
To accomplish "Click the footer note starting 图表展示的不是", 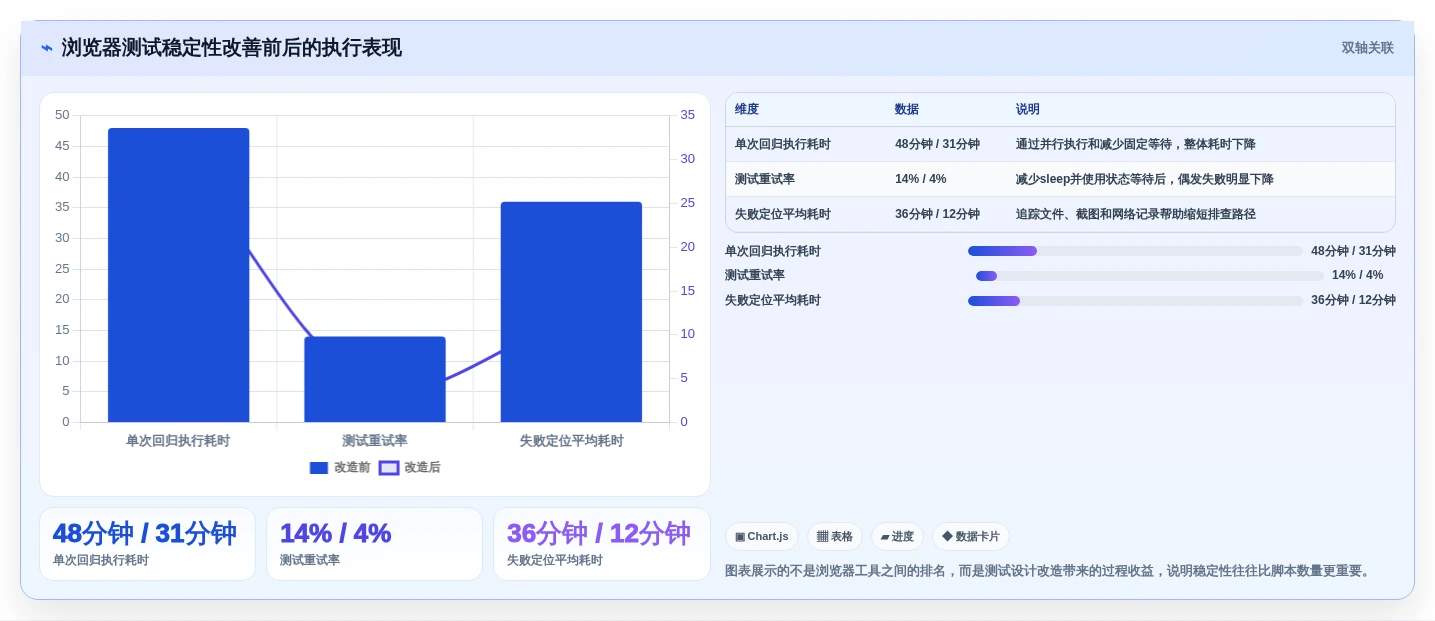I will pos(1049,571).
